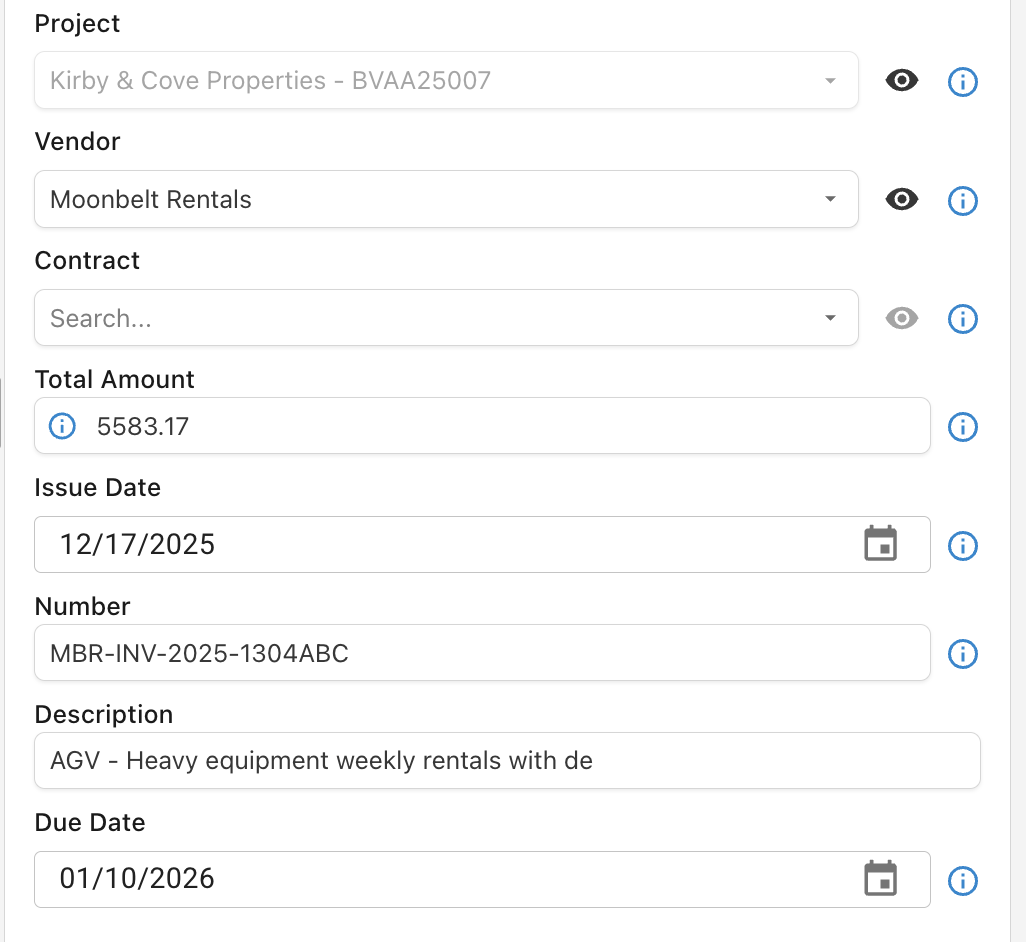The image size is (1026, 942).
Task: View info for the Contract field
Action: point(962,318)
